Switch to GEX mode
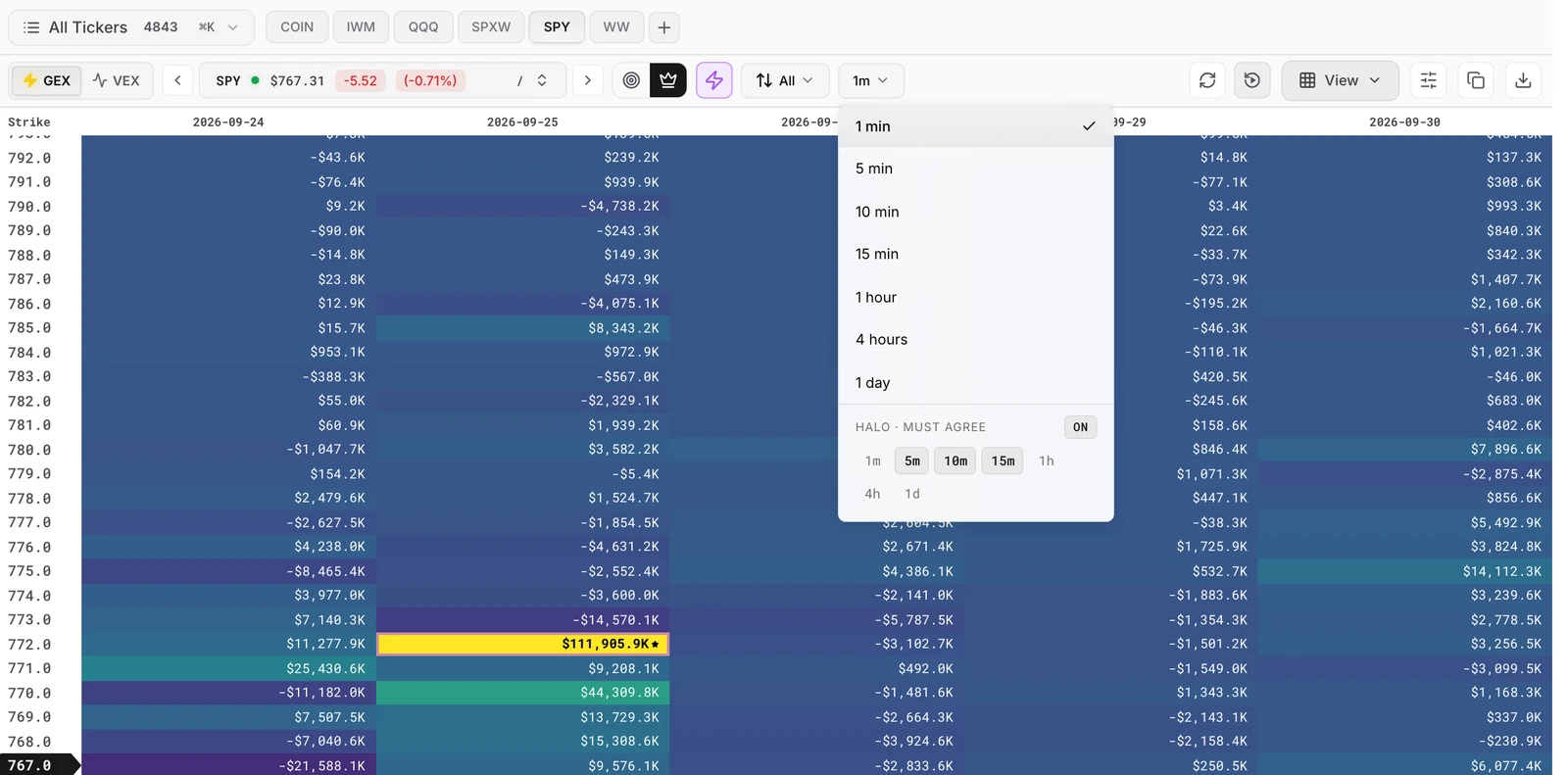 tap(47, 80)
